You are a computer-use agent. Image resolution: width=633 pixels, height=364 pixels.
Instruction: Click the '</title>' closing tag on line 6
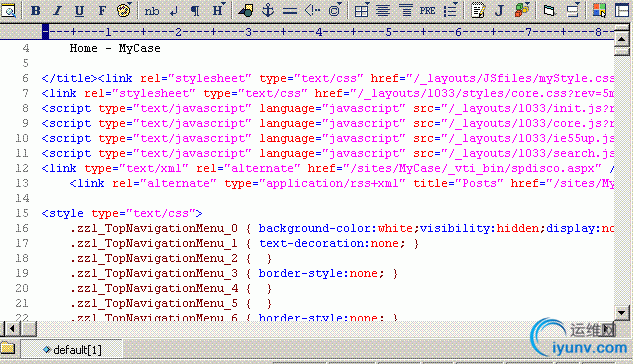[69, 78]
